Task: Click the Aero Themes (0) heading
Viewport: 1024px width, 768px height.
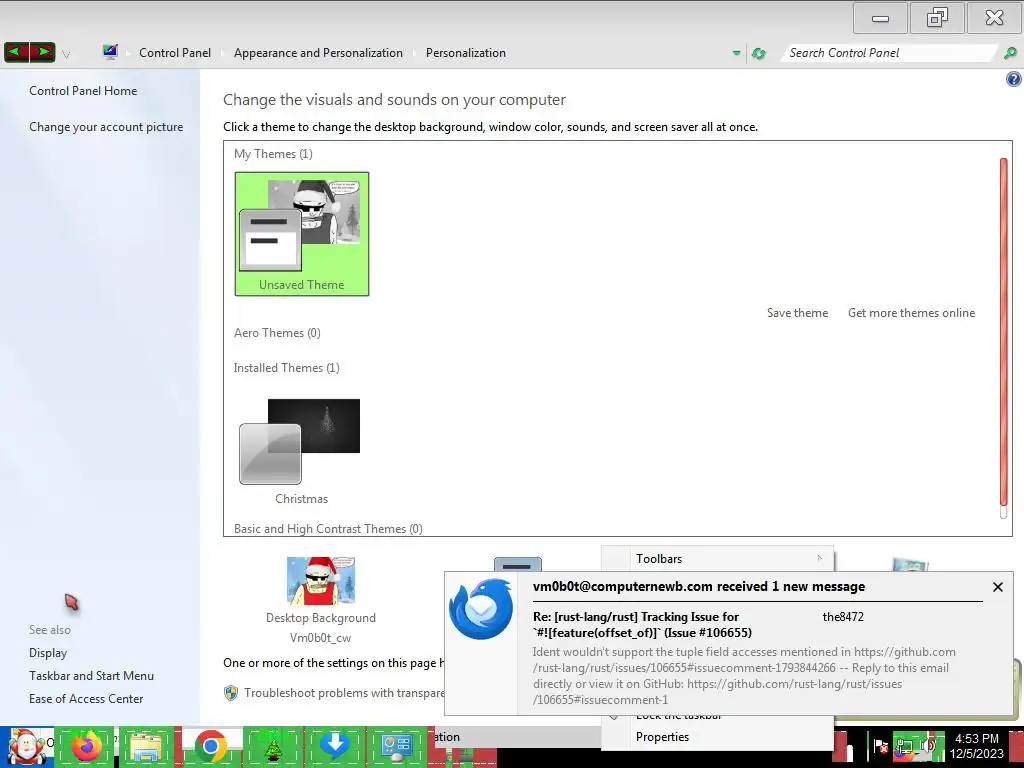Action: tap(277, 333)
